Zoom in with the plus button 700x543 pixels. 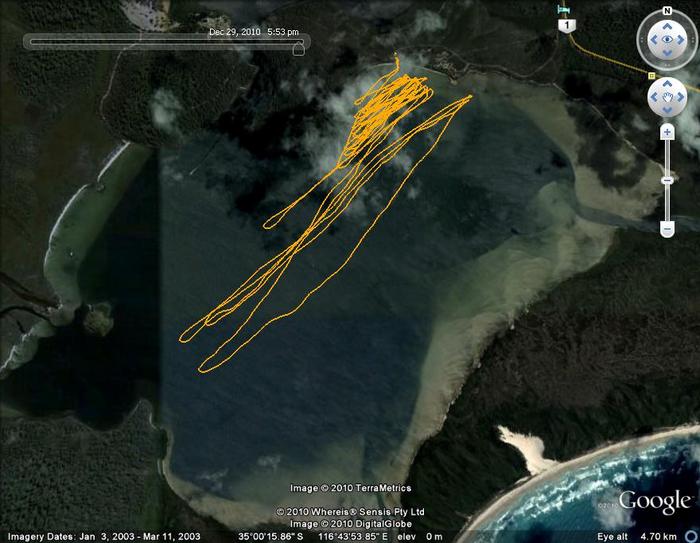tap(667, 132)
